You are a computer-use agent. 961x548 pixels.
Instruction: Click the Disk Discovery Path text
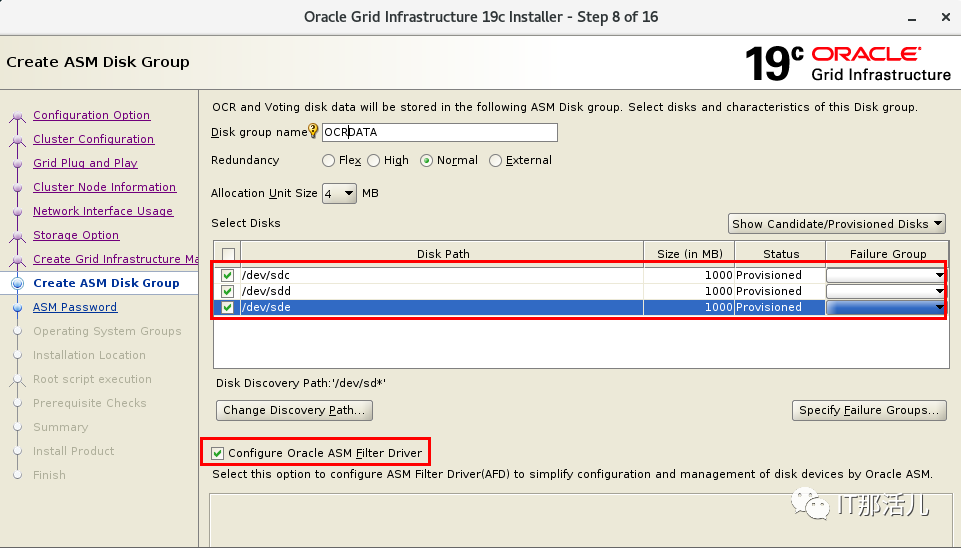[x=301, y=383]
